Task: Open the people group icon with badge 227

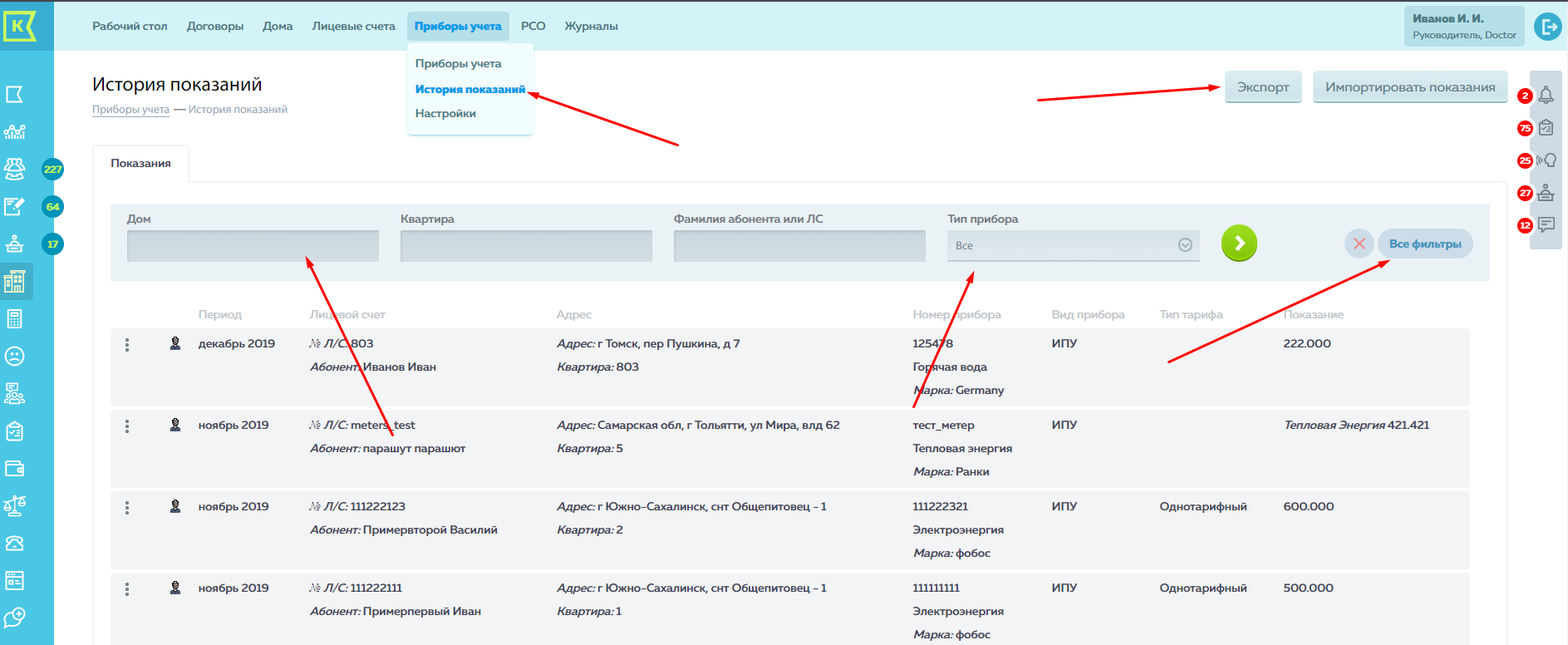Action: coord(15,169)
